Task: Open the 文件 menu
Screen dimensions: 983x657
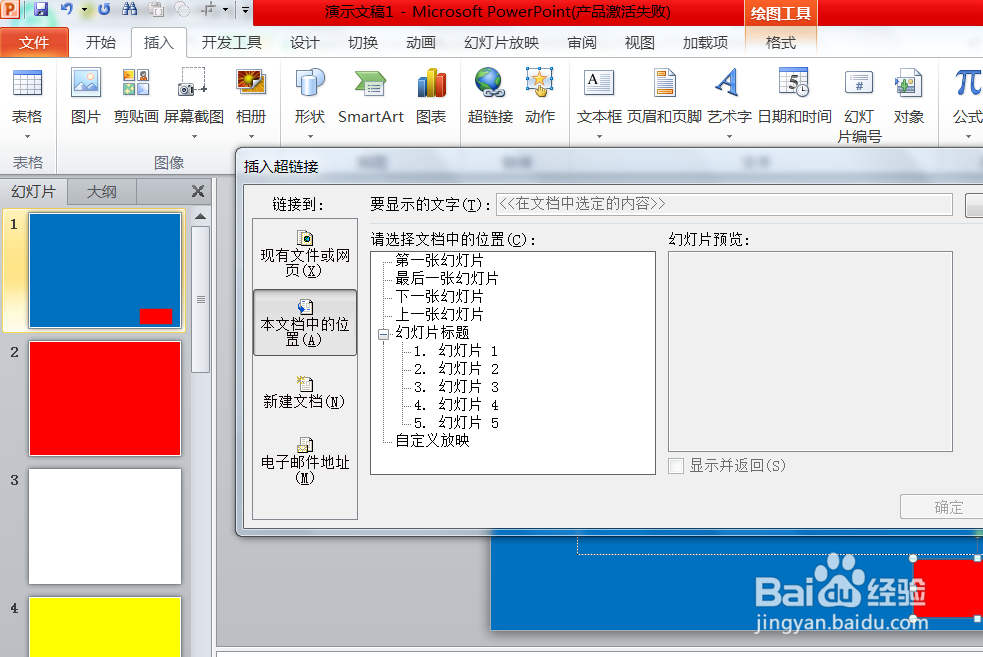Action: (x=34, y=43)
